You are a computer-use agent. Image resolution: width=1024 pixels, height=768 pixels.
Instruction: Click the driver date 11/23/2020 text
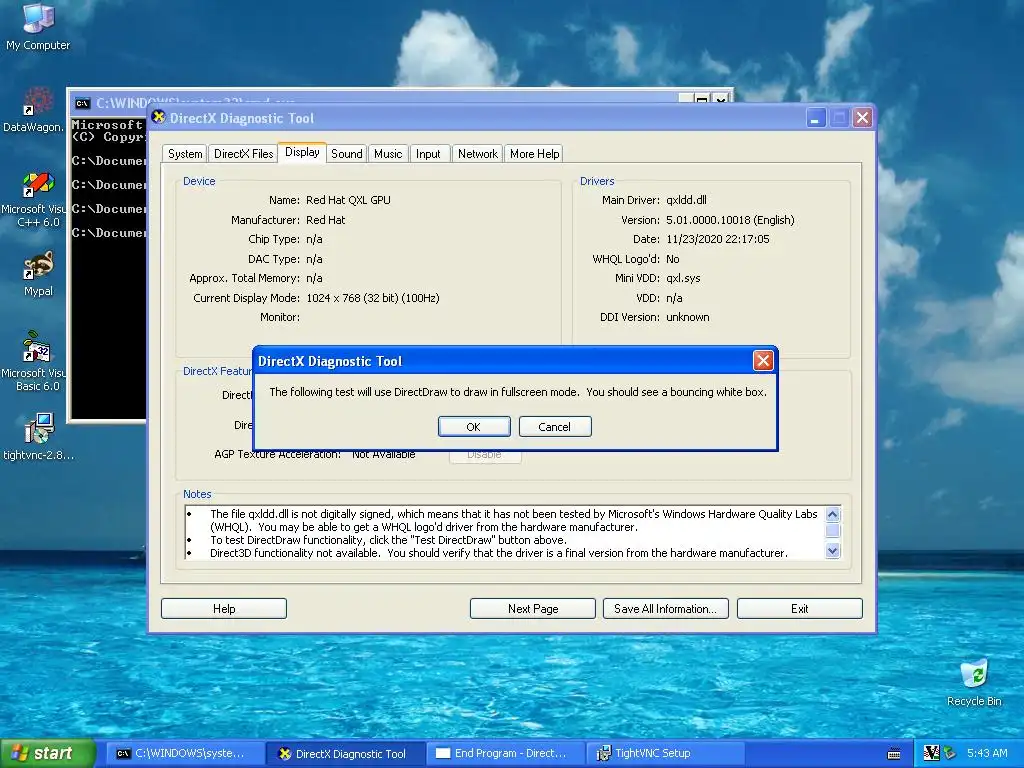718,239
